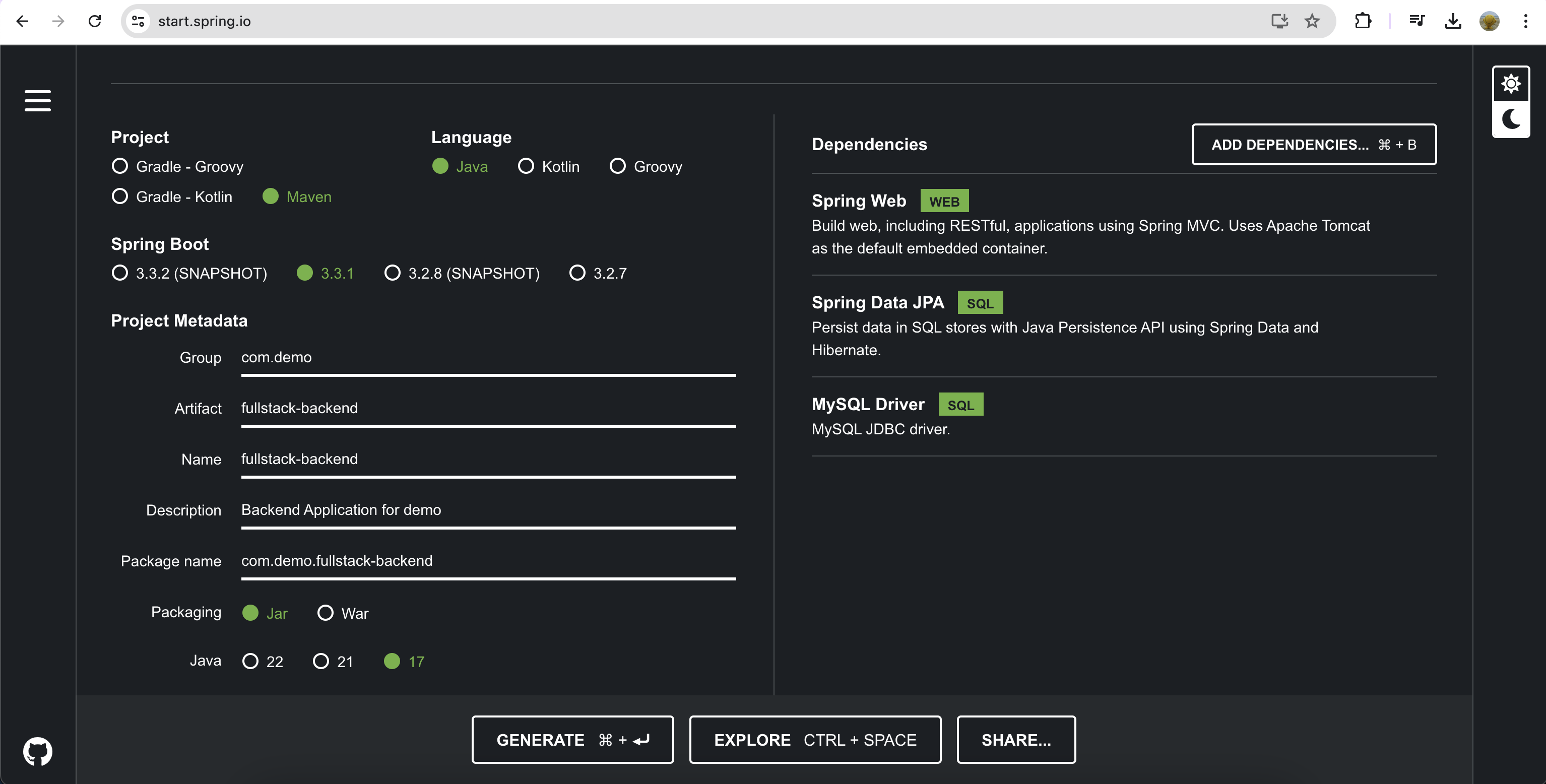Choose Kotlin as the language

(x=526, y=166)
